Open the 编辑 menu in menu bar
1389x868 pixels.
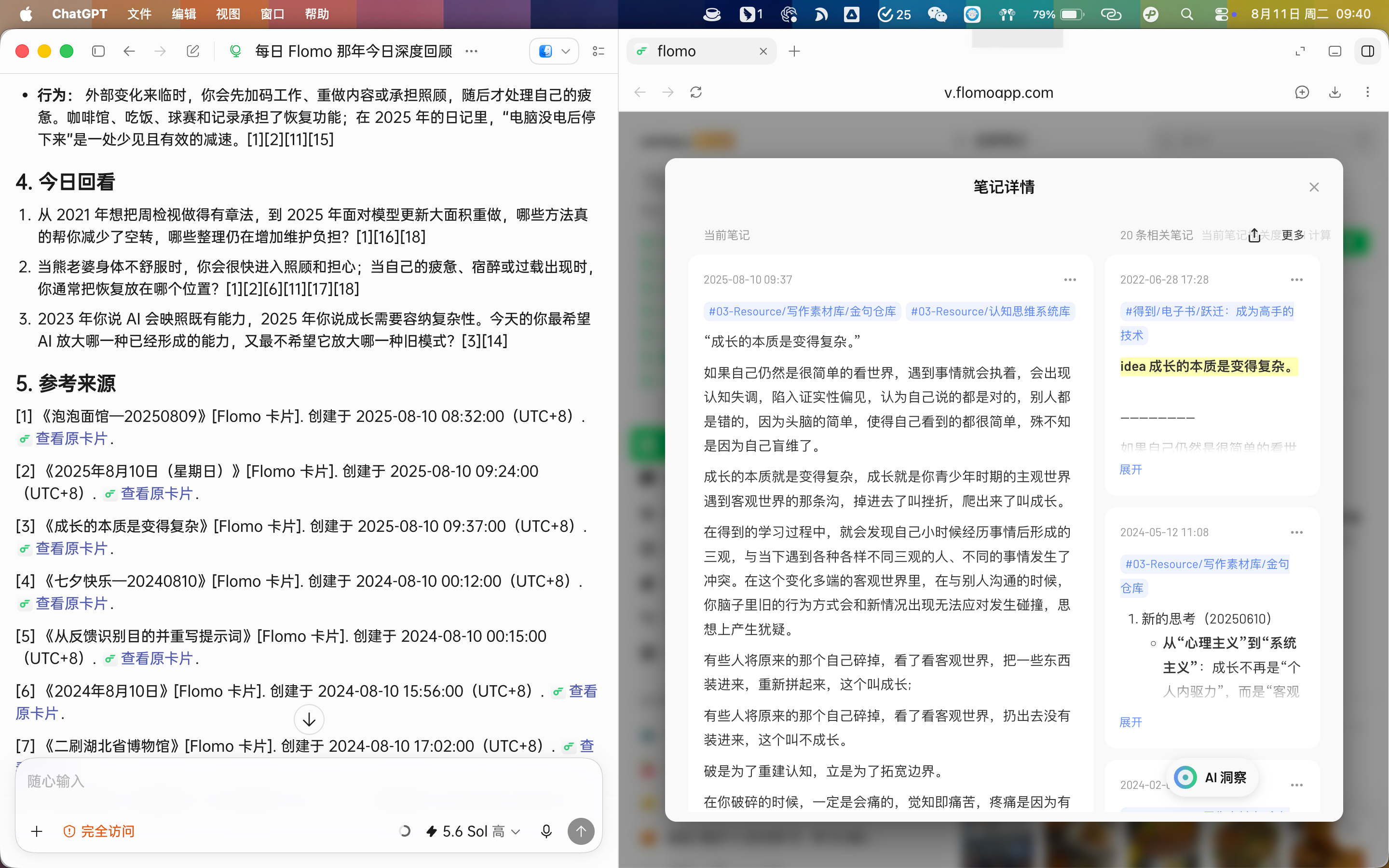184,14
